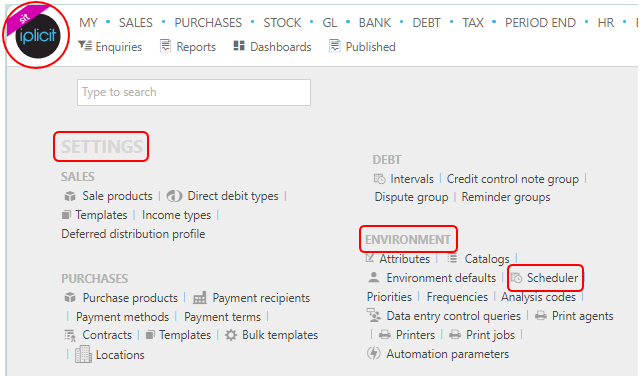Select the Scheduler clock icon

click(516, 278)
